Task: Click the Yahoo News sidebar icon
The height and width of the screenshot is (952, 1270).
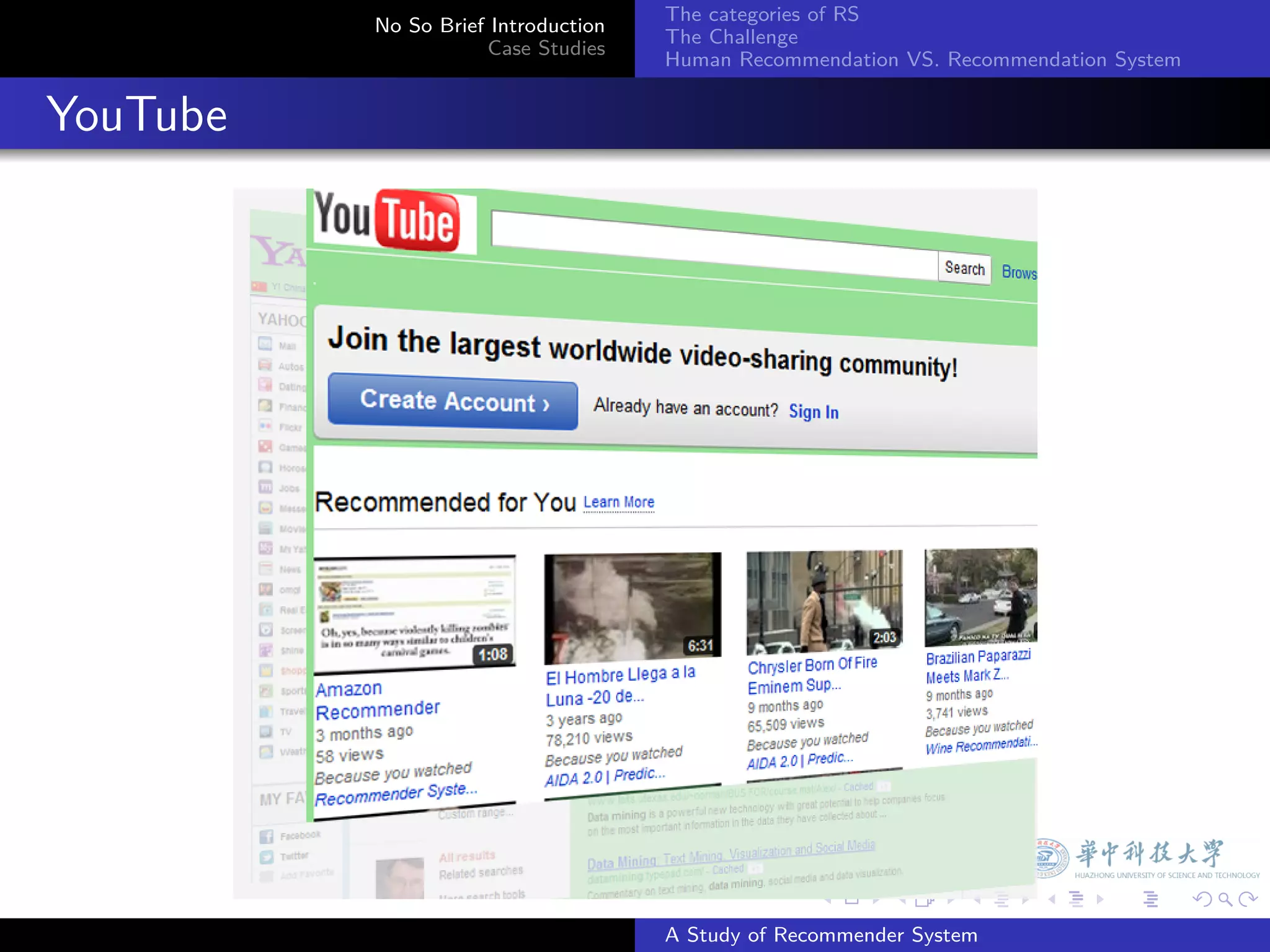Action: point(265,568)
